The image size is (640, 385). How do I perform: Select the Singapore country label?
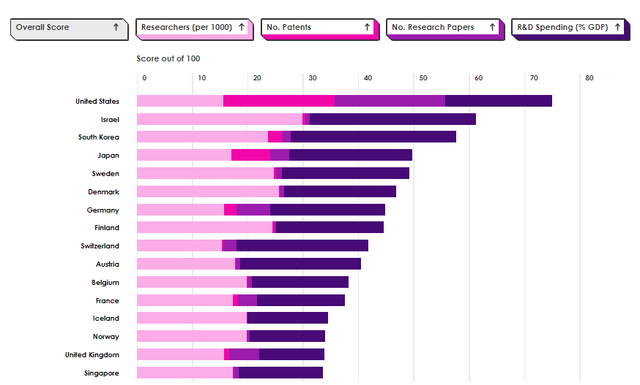pos(102,373)
